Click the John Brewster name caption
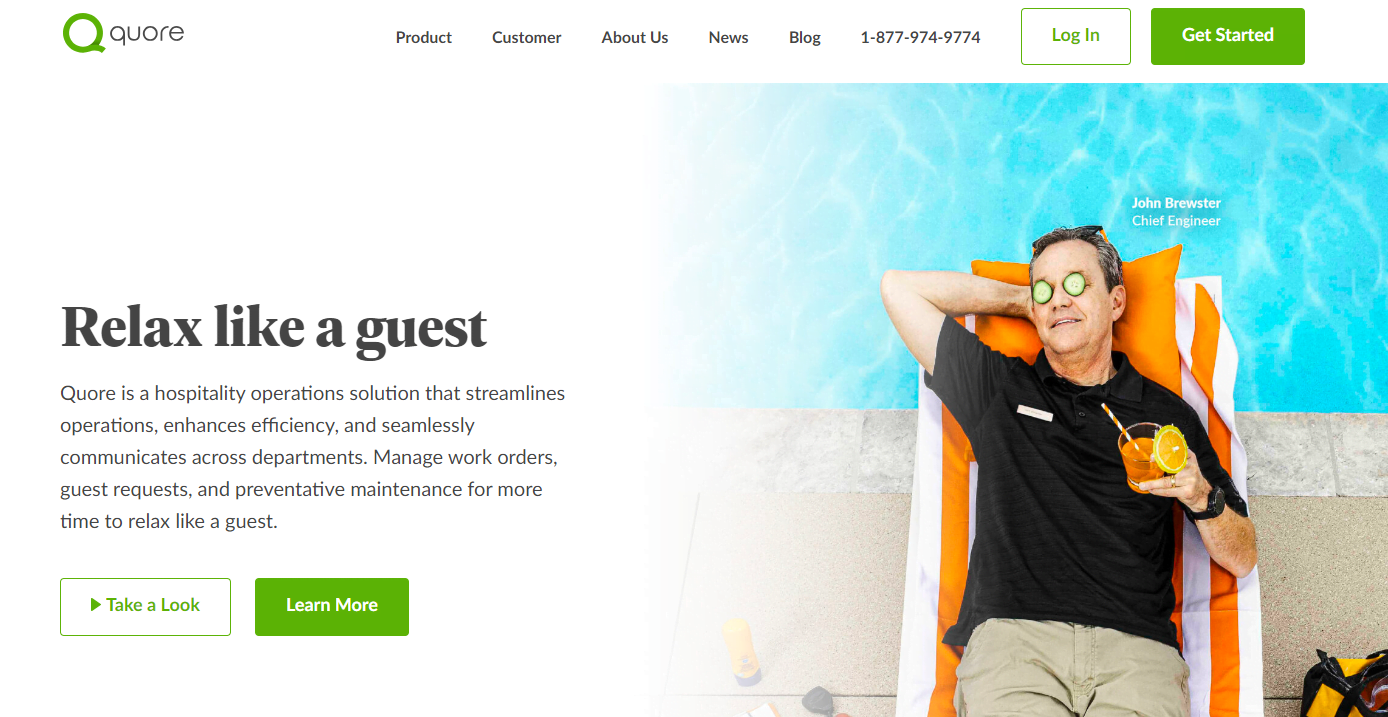Viewport: 1388px width, 717px height. [x=1176, y=203]
